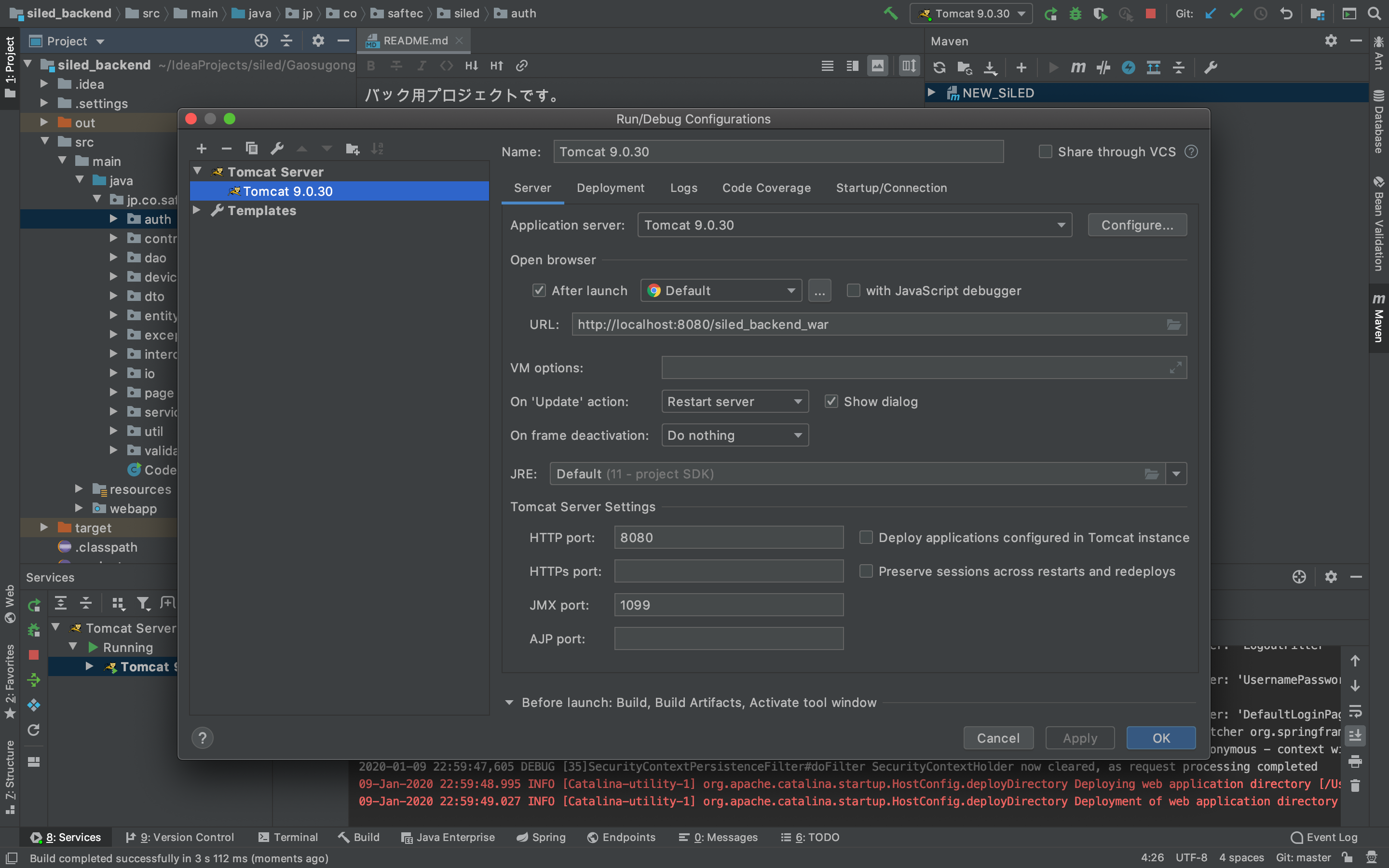Image resolution: width=1389 pixels, height=868 pixels.
Task: Enable Preserve sessions across restarts and redeploys
Action: pyautogui.click(x=866, y=571)
